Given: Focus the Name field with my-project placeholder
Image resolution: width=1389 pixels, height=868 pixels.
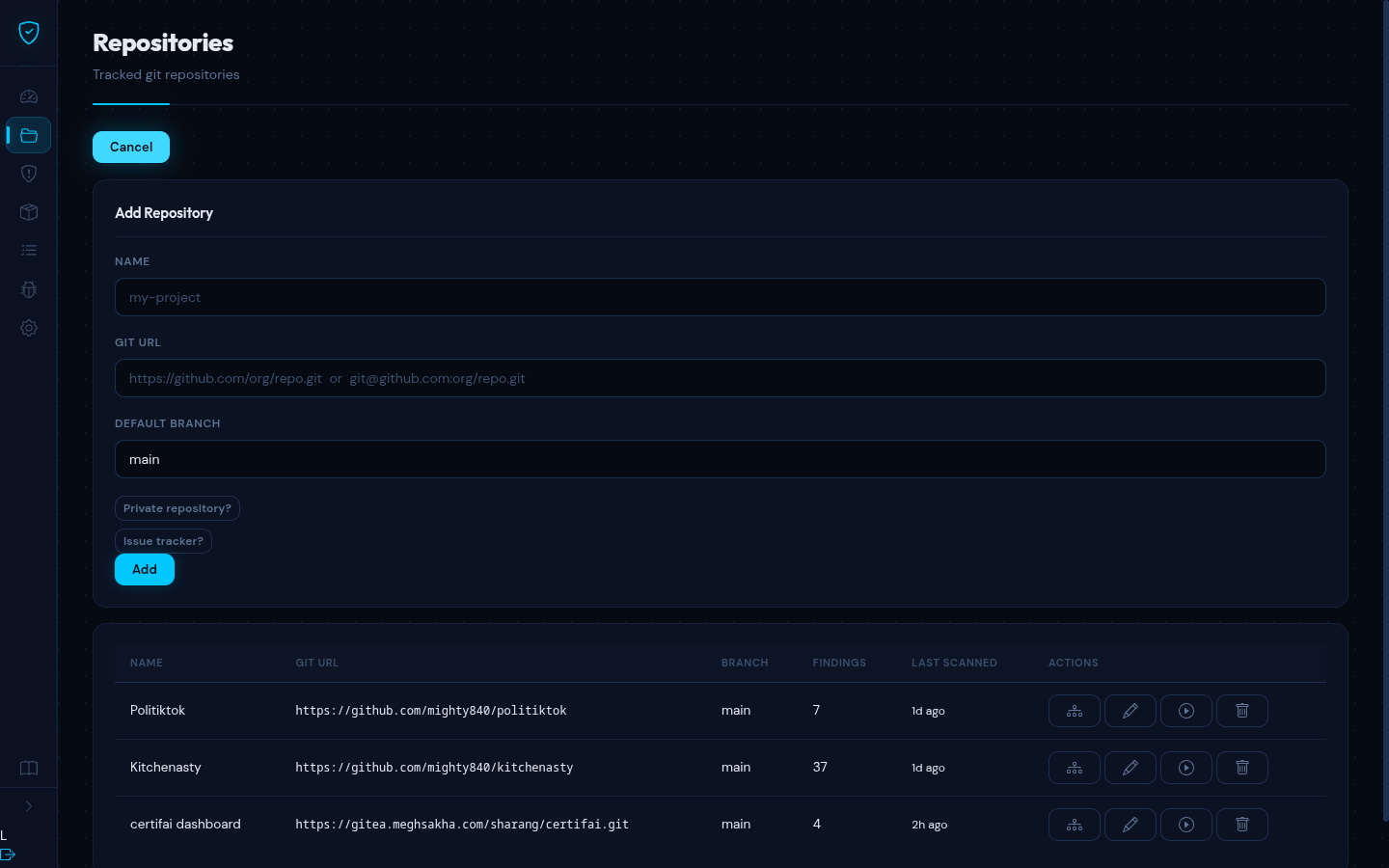Looking at the screenshot, I should (x=720, y=297).
